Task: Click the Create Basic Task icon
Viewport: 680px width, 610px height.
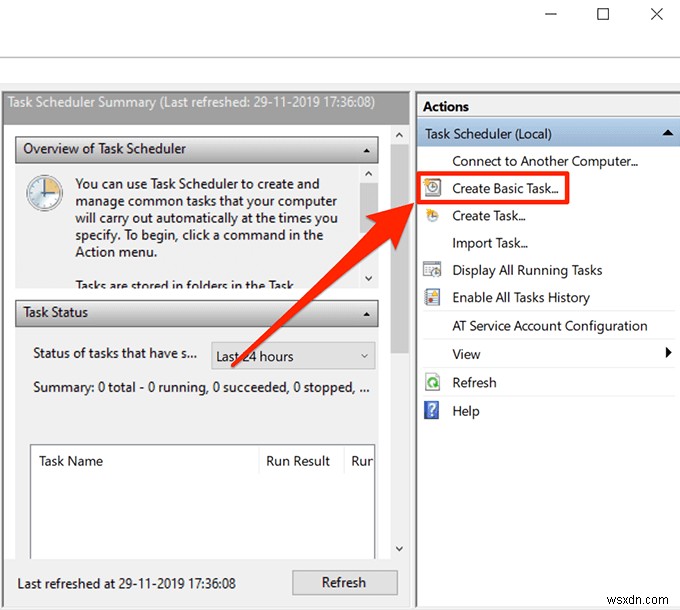Action: pyautogui.click(x=432, y=188)
